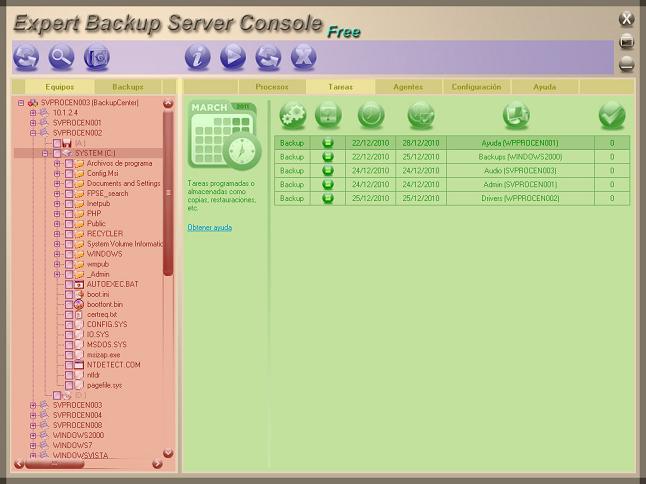Expand the WINDOWS2000 computer node

click(33, 435)
